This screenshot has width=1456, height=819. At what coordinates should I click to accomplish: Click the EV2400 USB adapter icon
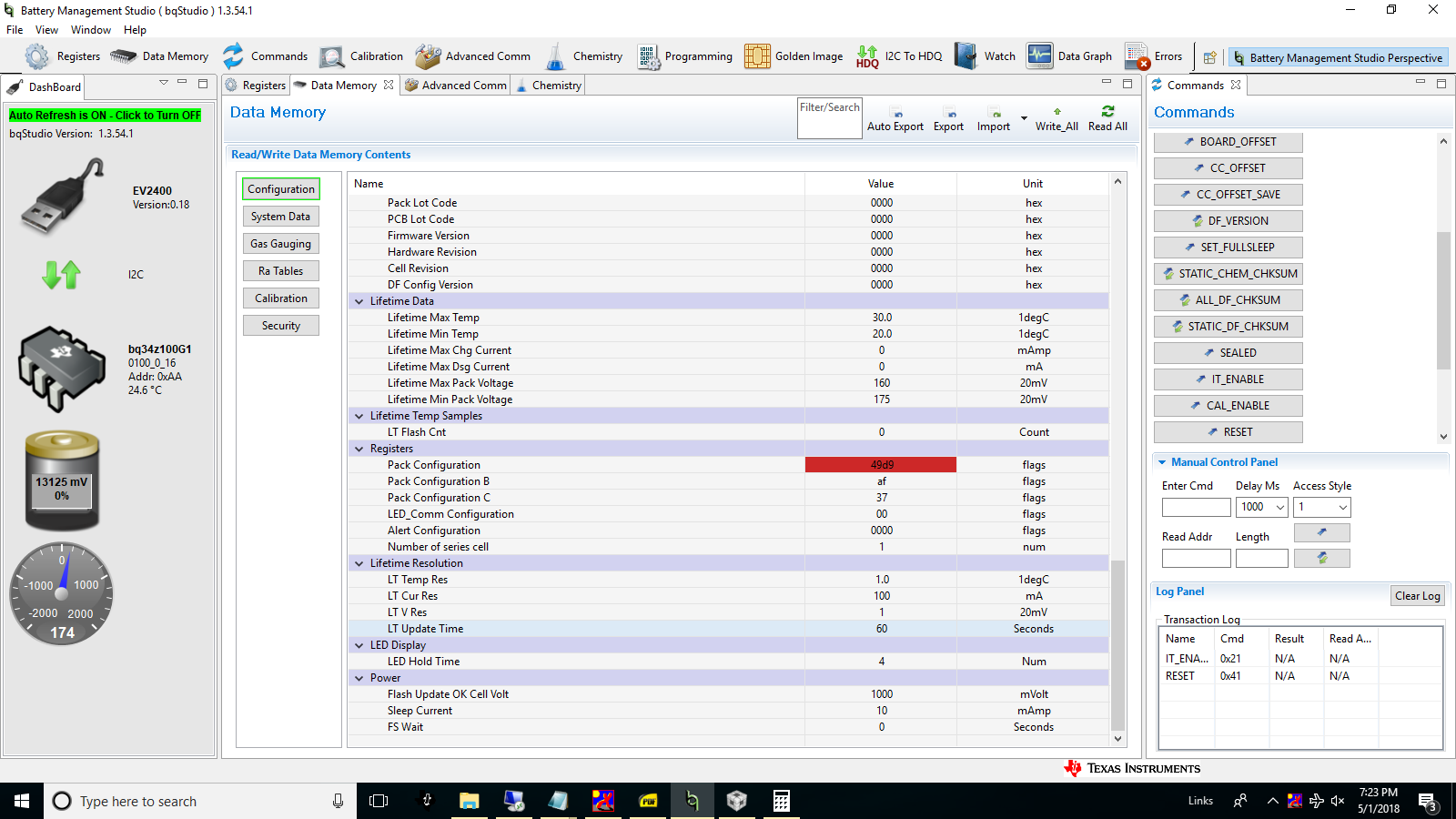click(62, 197)
